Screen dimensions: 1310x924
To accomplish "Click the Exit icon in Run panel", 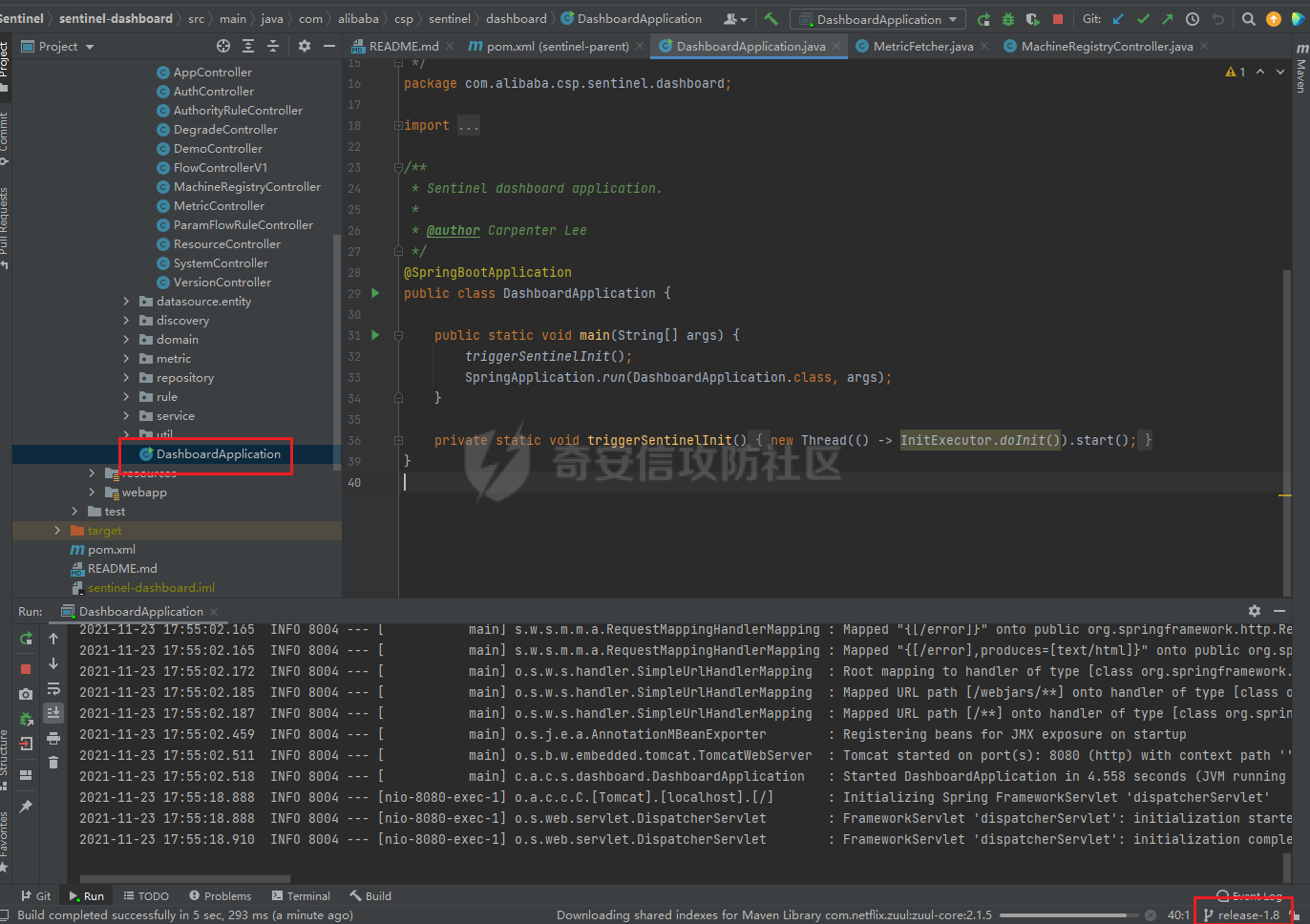I will pos(26,744).
